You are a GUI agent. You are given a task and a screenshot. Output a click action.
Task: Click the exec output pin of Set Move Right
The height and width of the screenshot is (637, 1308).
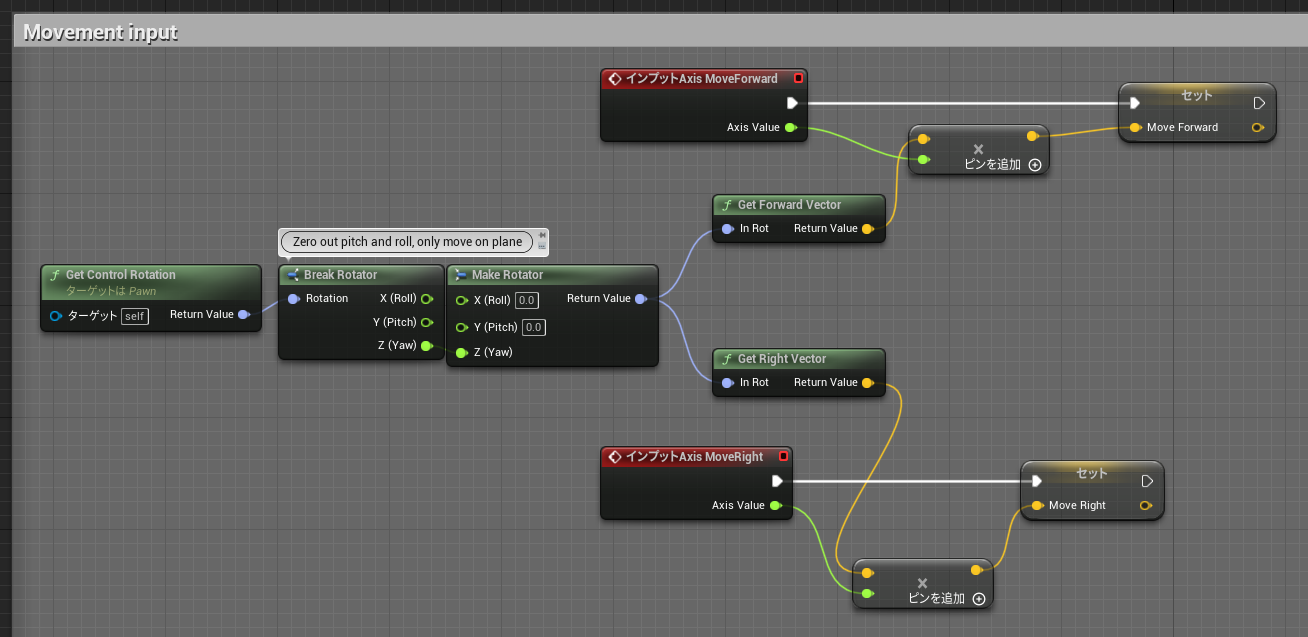coord(1147,481)
